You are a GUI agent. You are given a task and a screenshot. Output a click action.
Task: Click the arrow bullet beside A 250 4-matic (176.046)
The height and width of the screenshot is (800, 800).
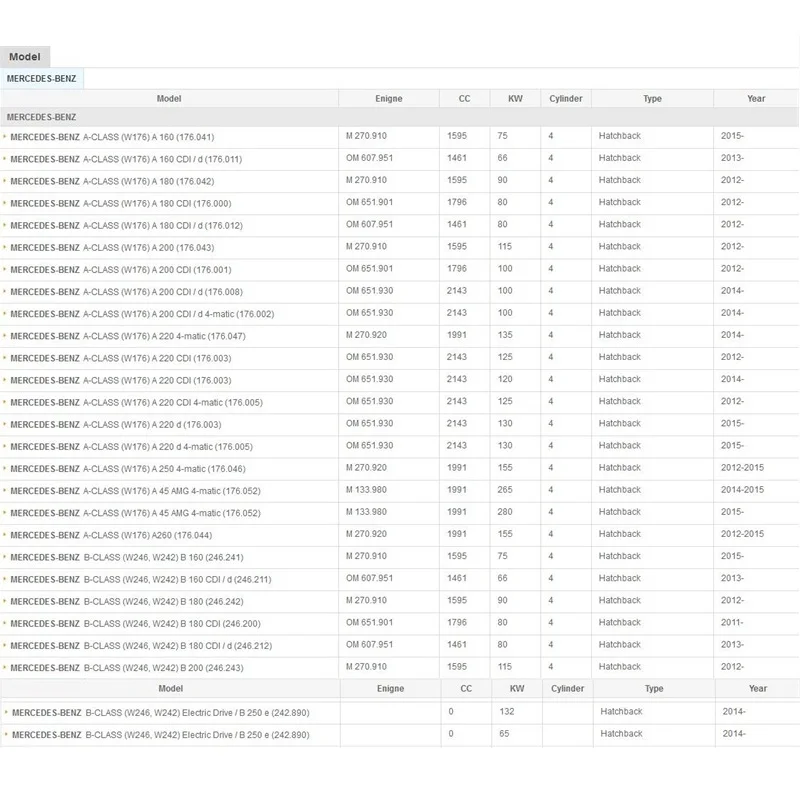5,468
